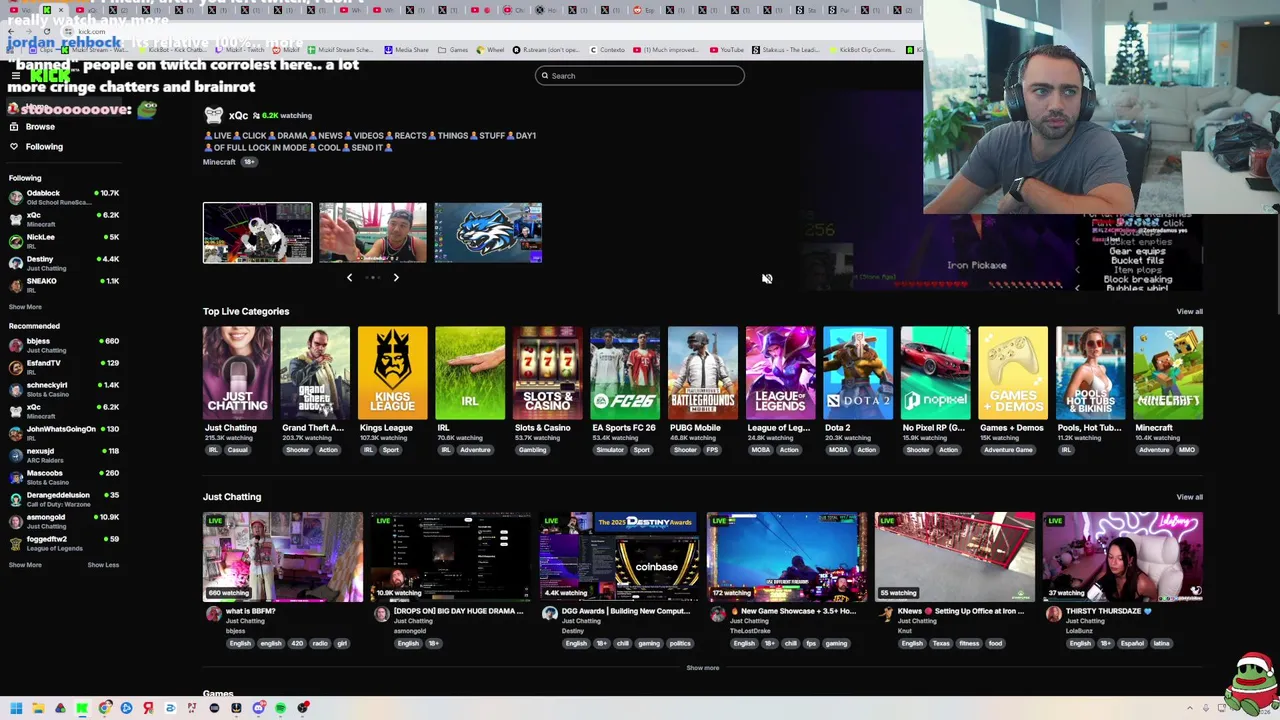Screen dimensions: 1280x720
Task: Open schneckyirl recommended channel
Action: [x=63, y=389]
